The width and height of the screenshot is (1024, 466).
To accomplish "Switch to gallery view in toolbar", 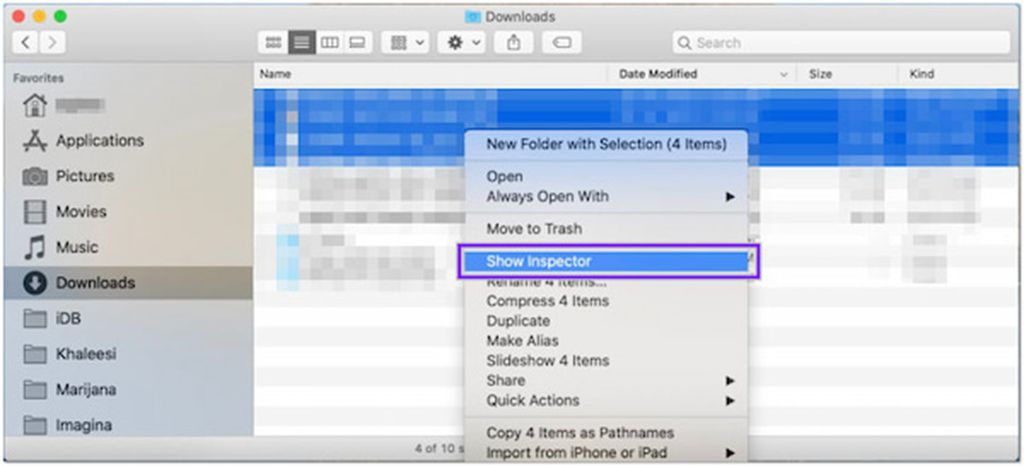I will pyautogui.click(x=357, y=43).
